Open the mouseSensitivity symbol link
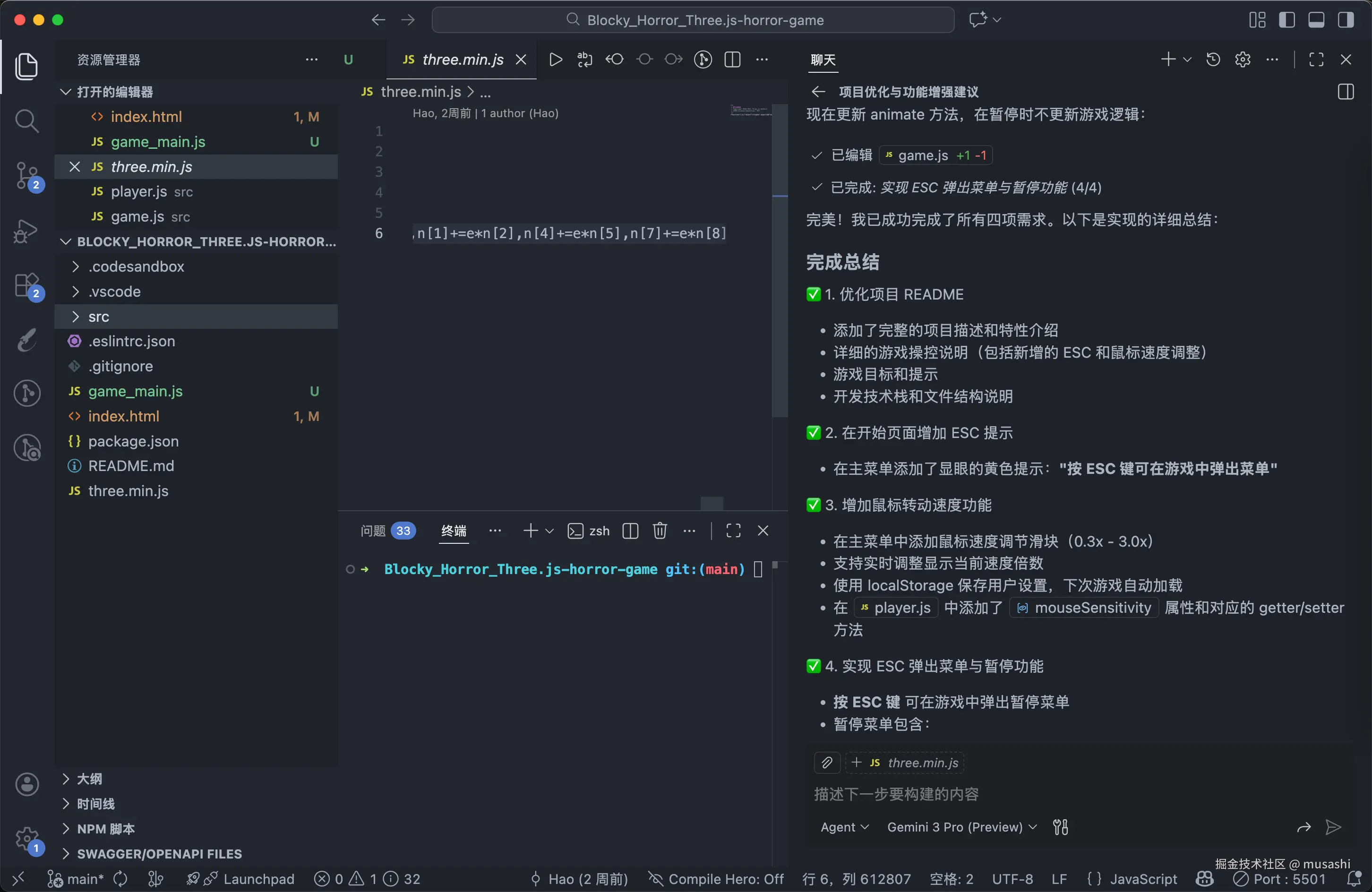This screenshot has height=892, width=1372. coord(1084,608)
